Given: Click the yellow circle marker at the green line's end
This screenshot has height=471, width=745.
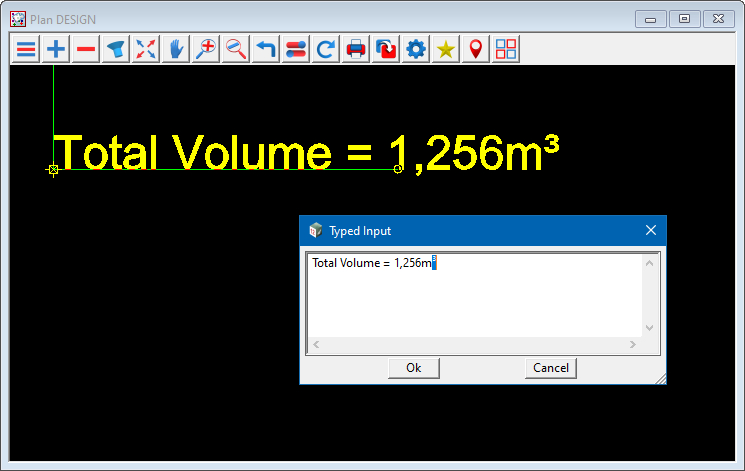Looking at the screenshot, I should pos(398,169).
